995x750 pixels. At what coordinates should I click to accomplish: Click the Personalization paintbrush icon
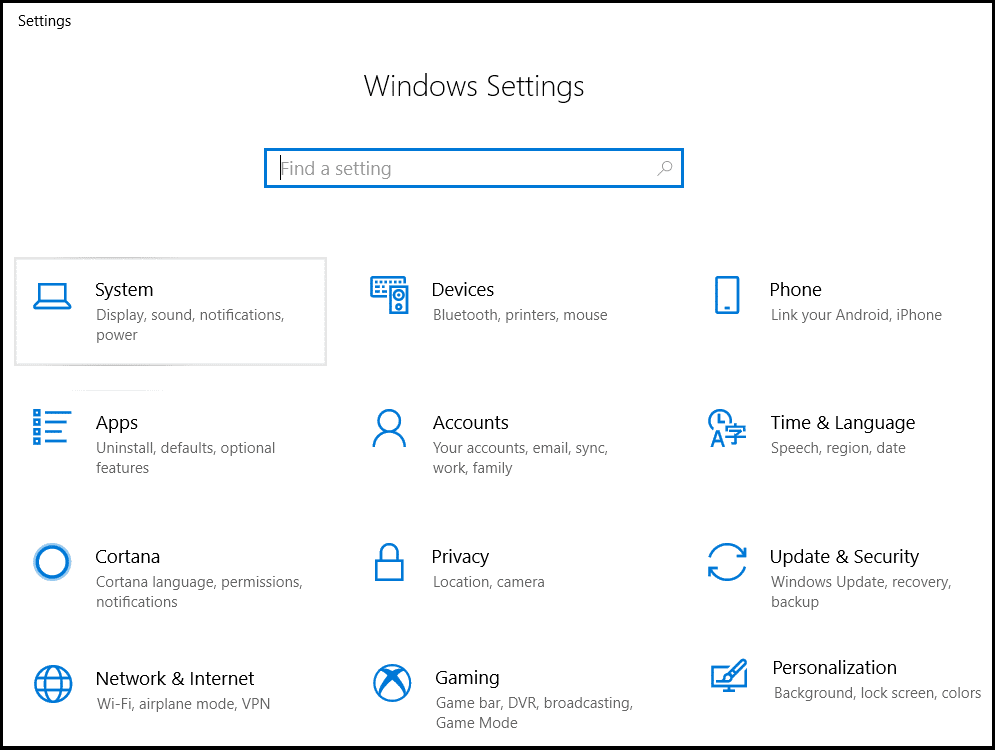coord(729,676)
